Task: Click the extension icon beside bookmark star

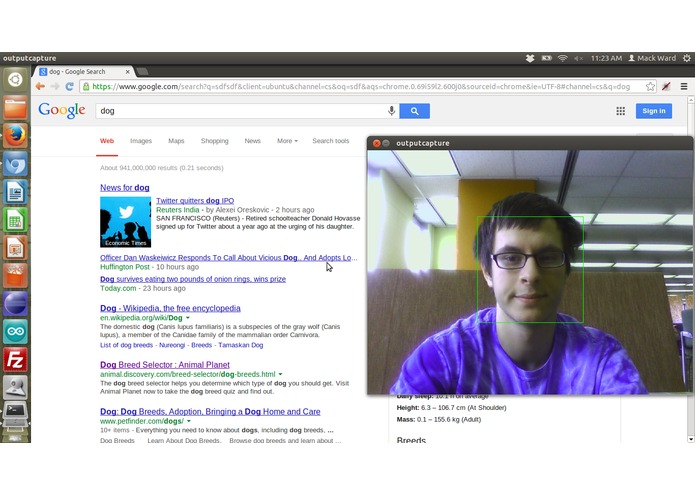Action: [666, 86]
